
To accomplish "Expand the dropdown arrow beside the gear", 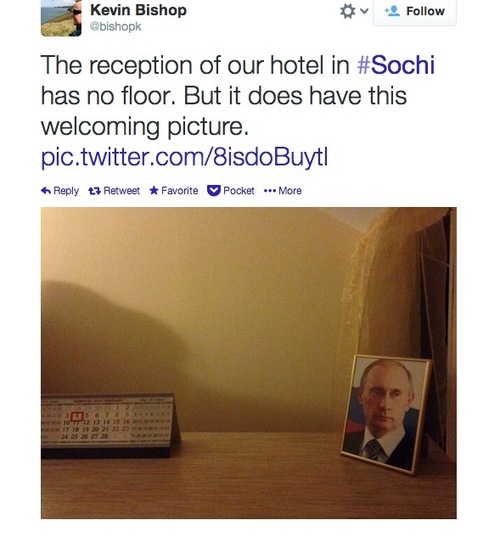I will 364,11.
